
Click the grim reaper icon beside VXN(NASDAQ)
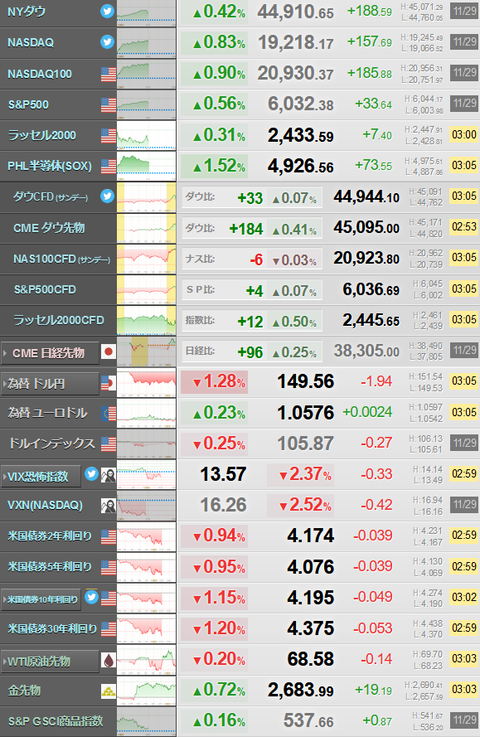pos(109,506)
